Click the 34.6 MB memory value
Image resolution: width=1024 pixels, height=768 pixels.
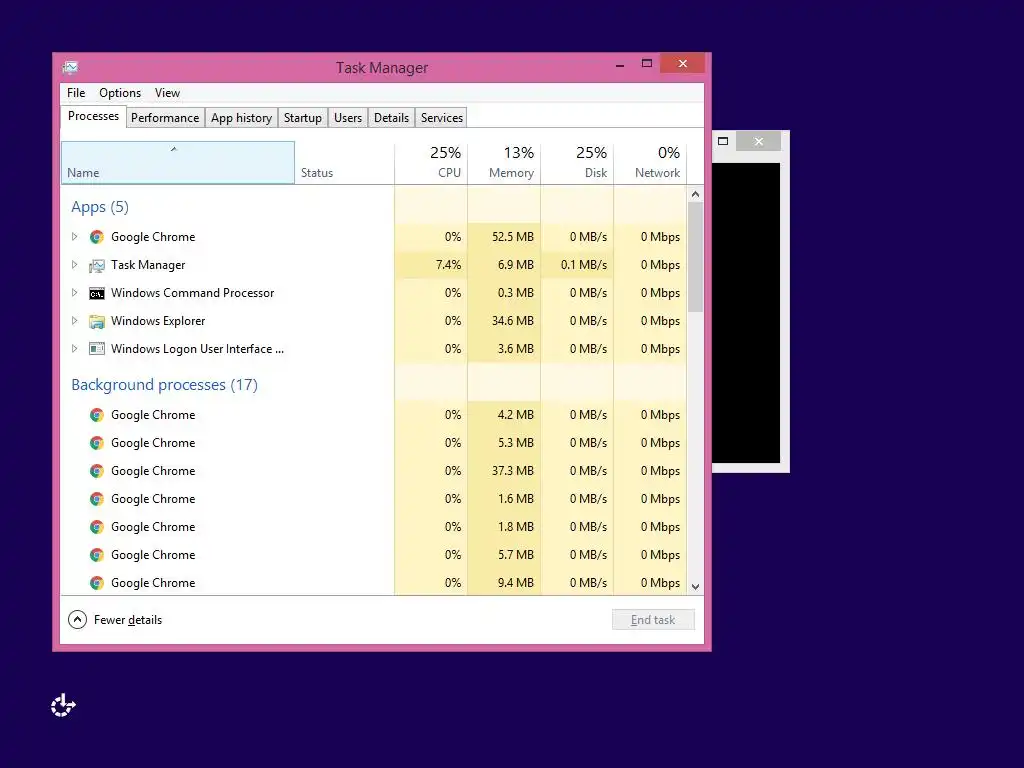513,321
